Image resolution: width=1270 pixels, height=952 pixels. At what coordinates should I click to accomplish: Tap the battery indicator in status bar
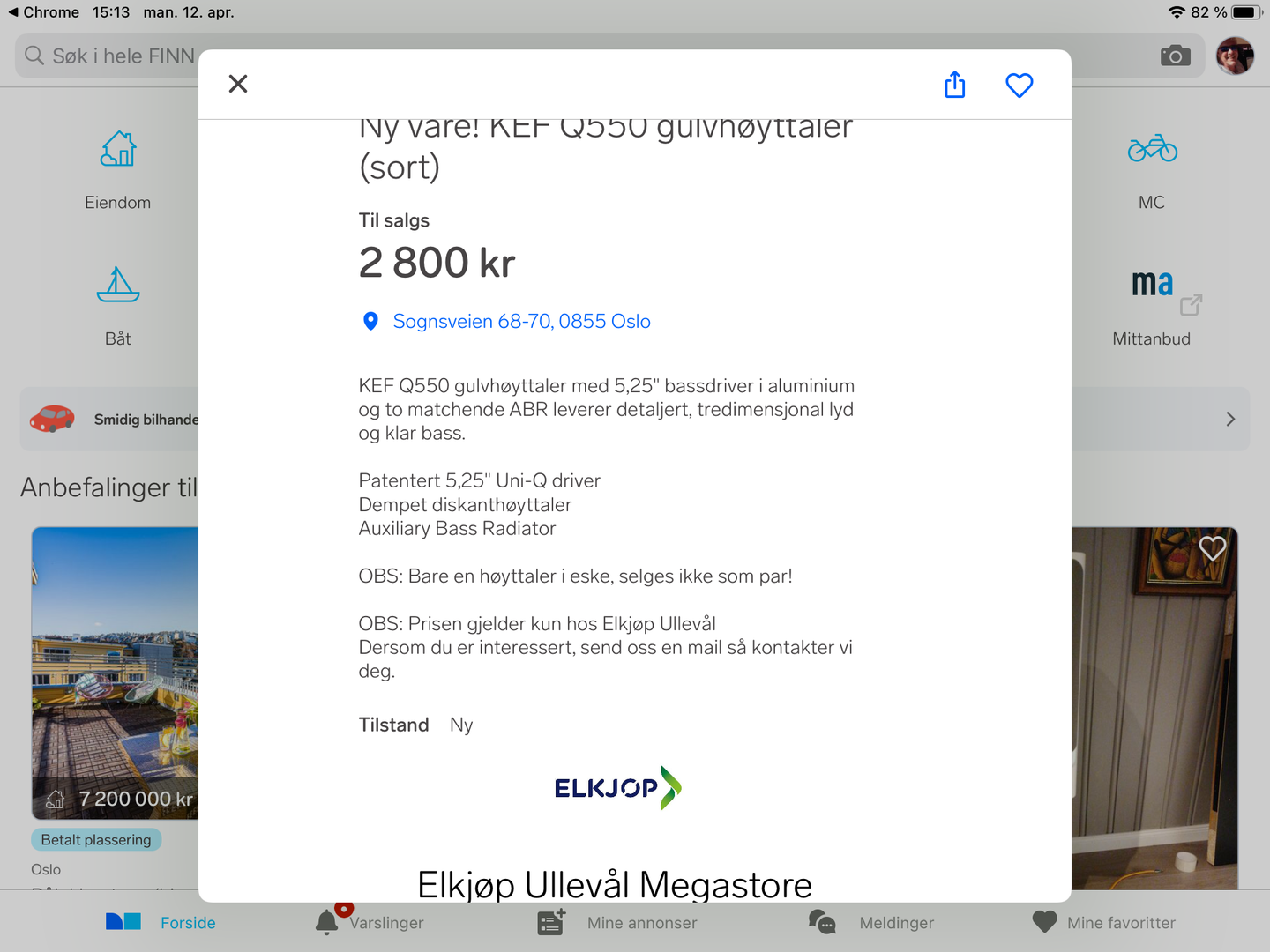(1247, 12)
